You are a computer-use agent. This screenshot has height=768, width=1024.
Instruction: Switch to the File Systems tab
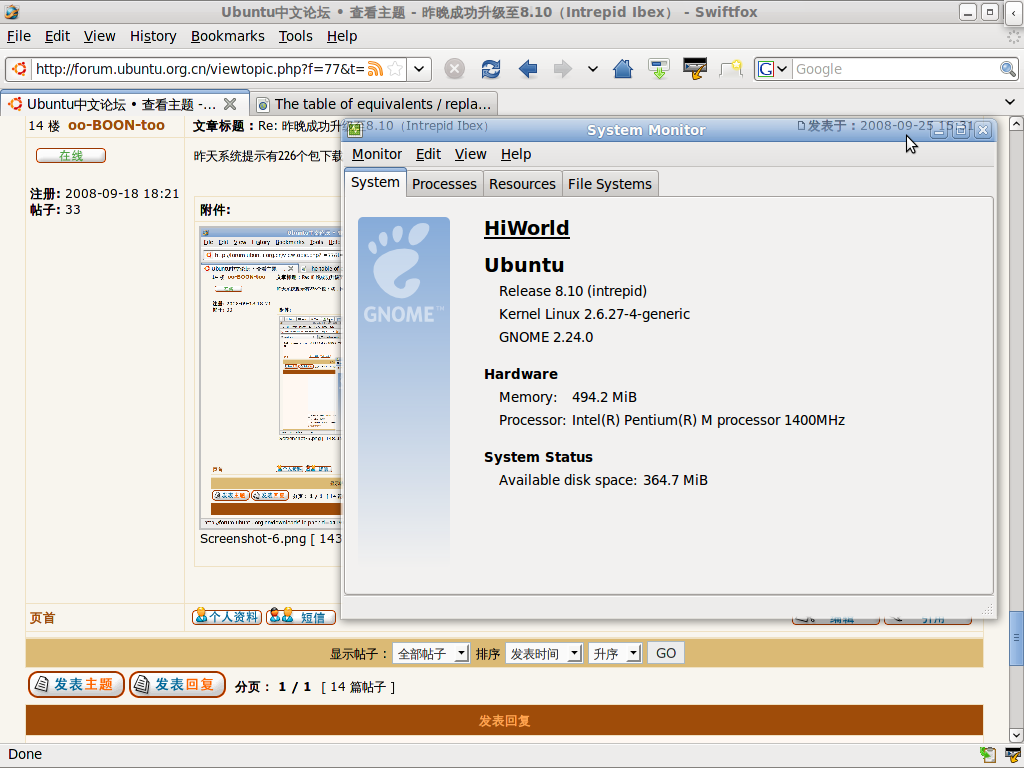click(610, 184)
